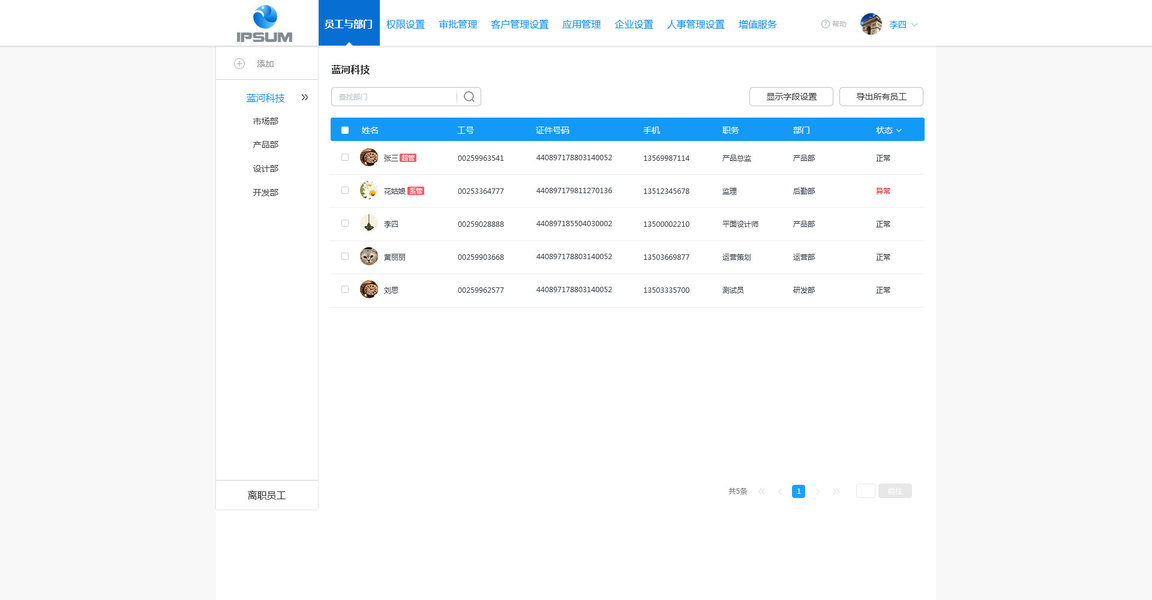Open the 离职员工 section
The image size is (1152, 600).
(x=267, y=495)
